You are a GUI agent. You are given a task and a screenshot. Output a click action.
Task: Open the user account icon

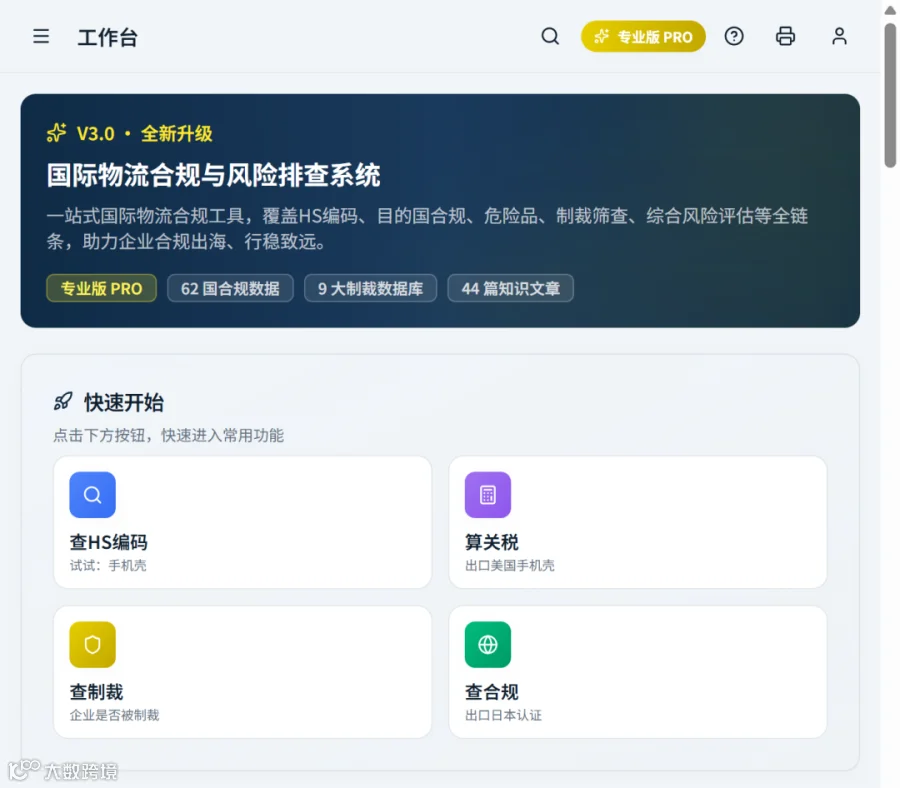pyautogui.click(x=839, y=37)
